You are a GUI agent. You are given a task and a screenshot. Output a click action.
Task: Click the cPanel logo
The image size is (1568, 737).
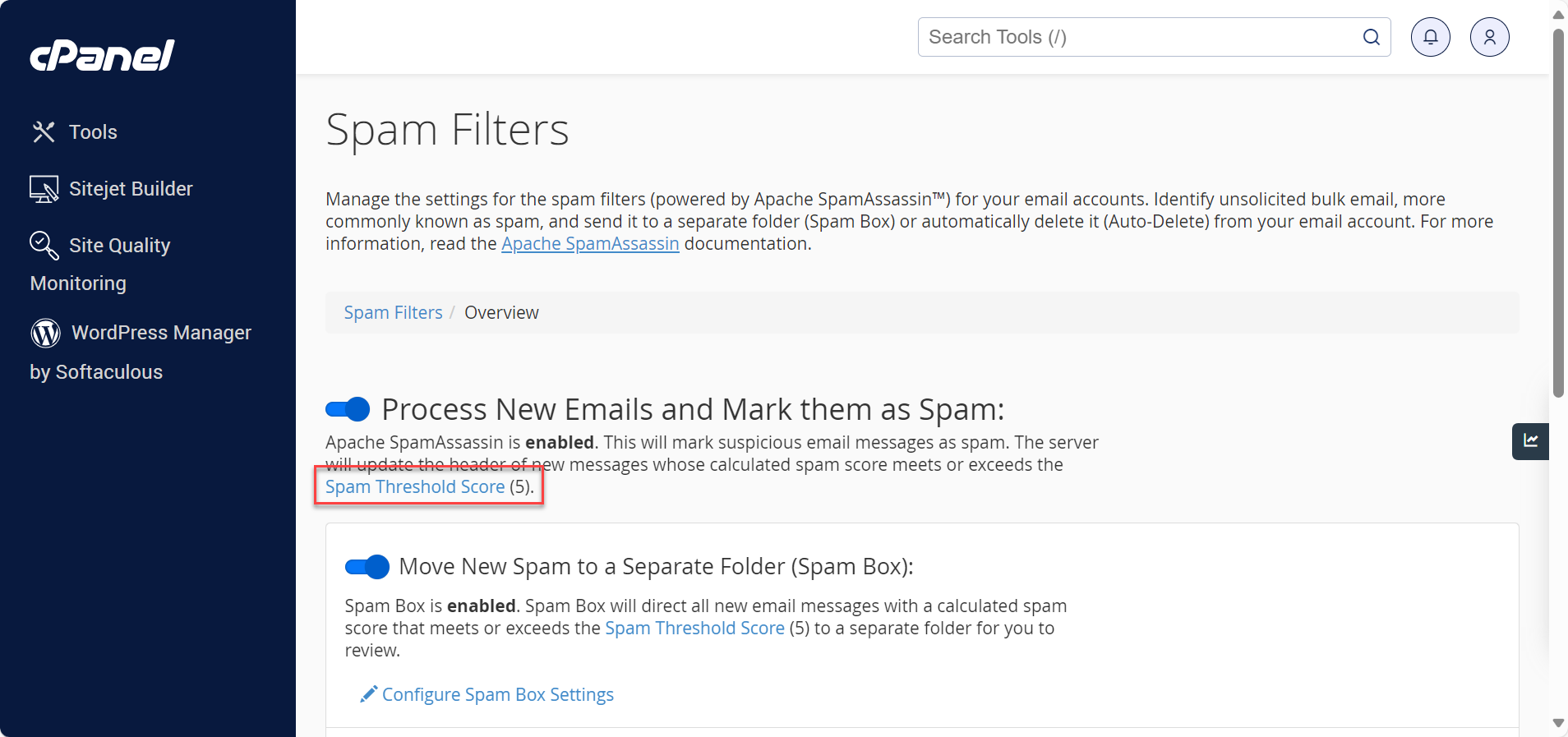(101, 54)
